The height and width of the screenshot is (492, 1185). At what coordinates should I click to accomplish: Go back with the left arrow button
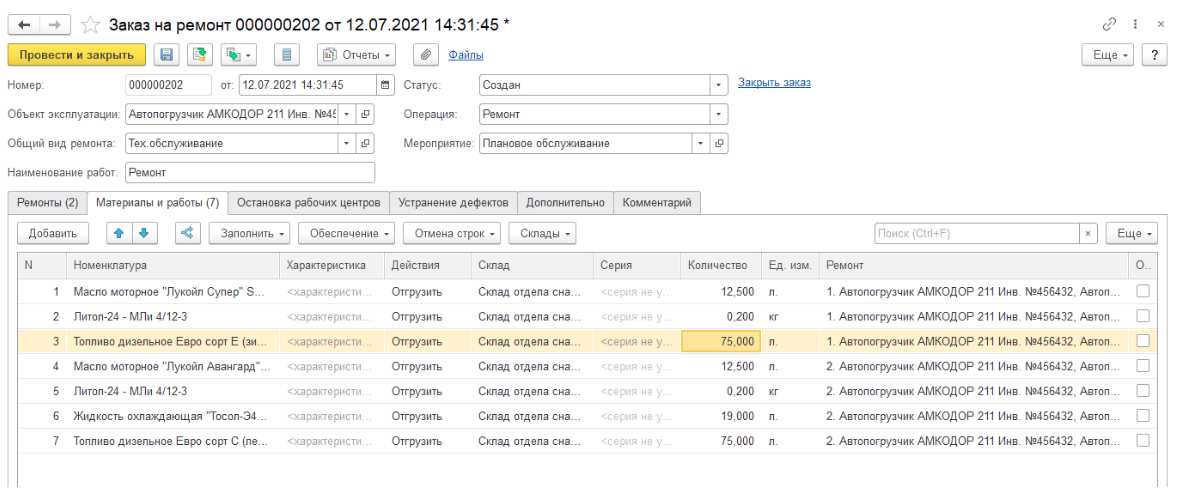[x=23, y=24]
